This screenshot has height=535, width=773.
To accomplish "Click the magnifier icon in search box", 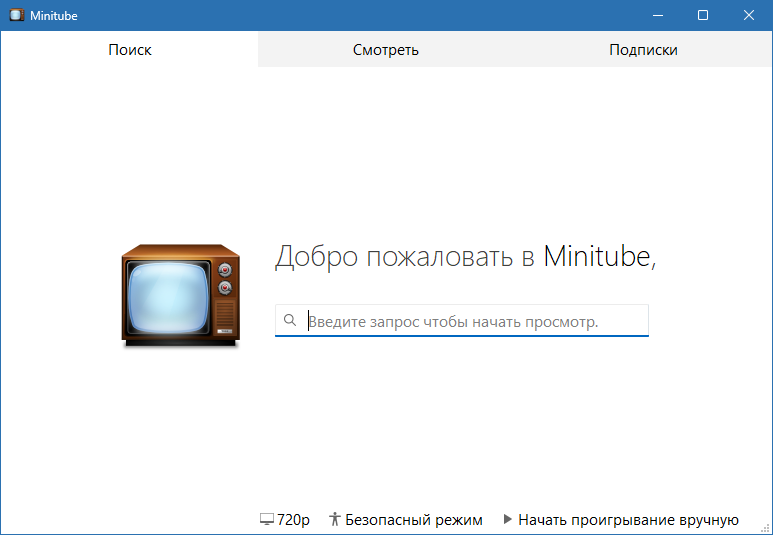I will [x=290, y=321].
